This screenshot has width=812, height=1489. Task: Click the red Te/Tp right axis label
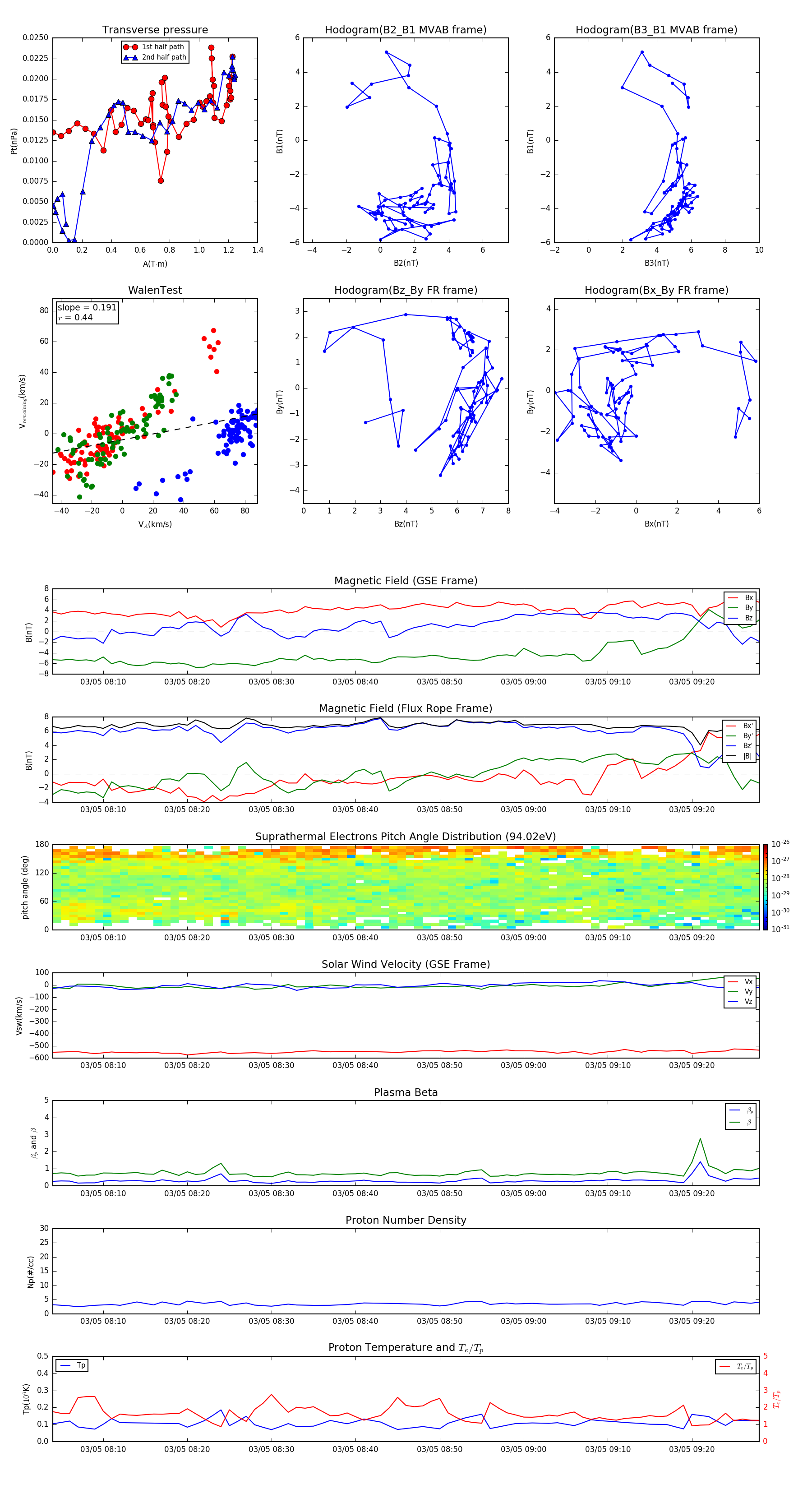coord(776,1399)
